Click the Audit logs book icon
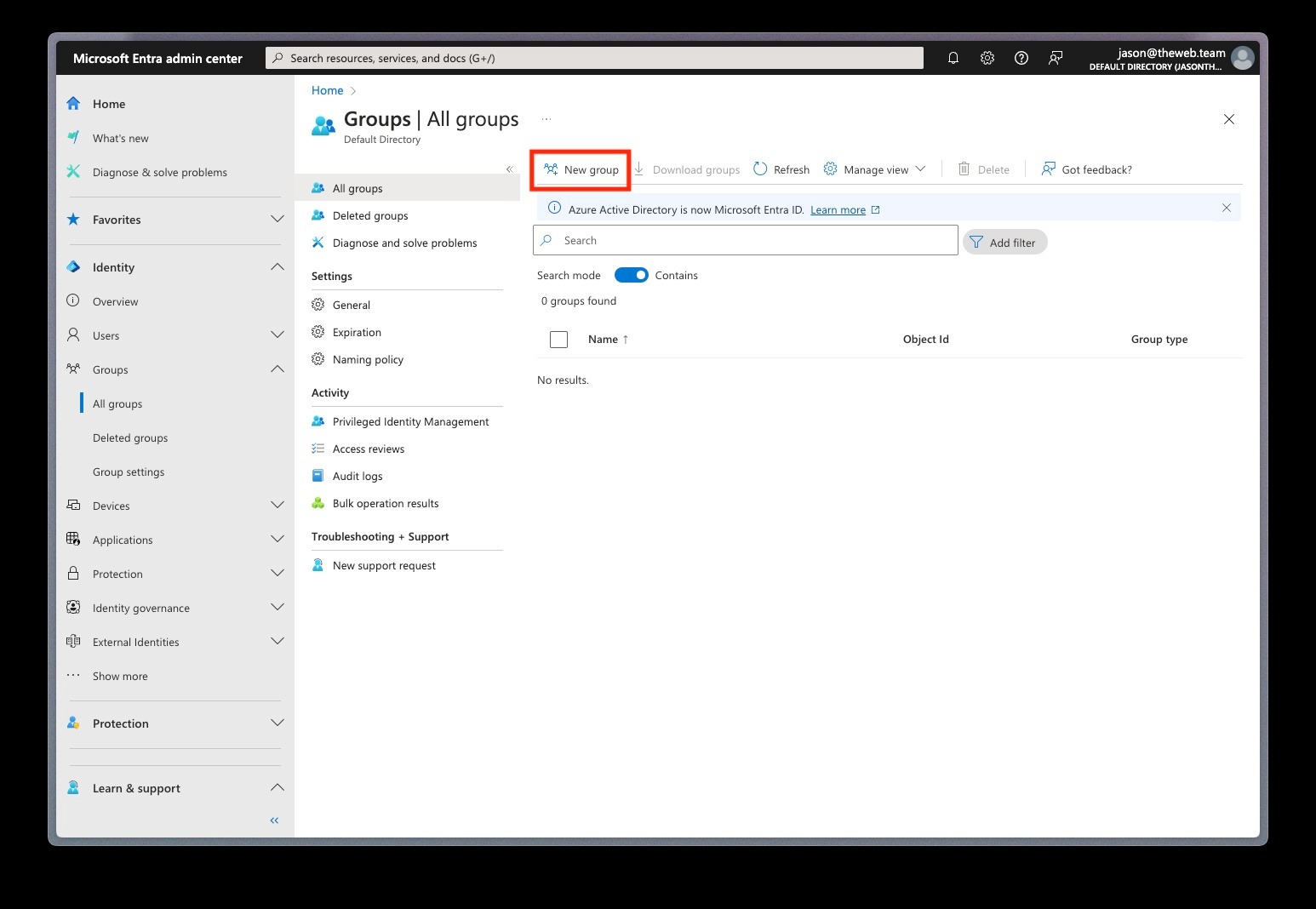The image size is (1316, 909). [318, 476]
